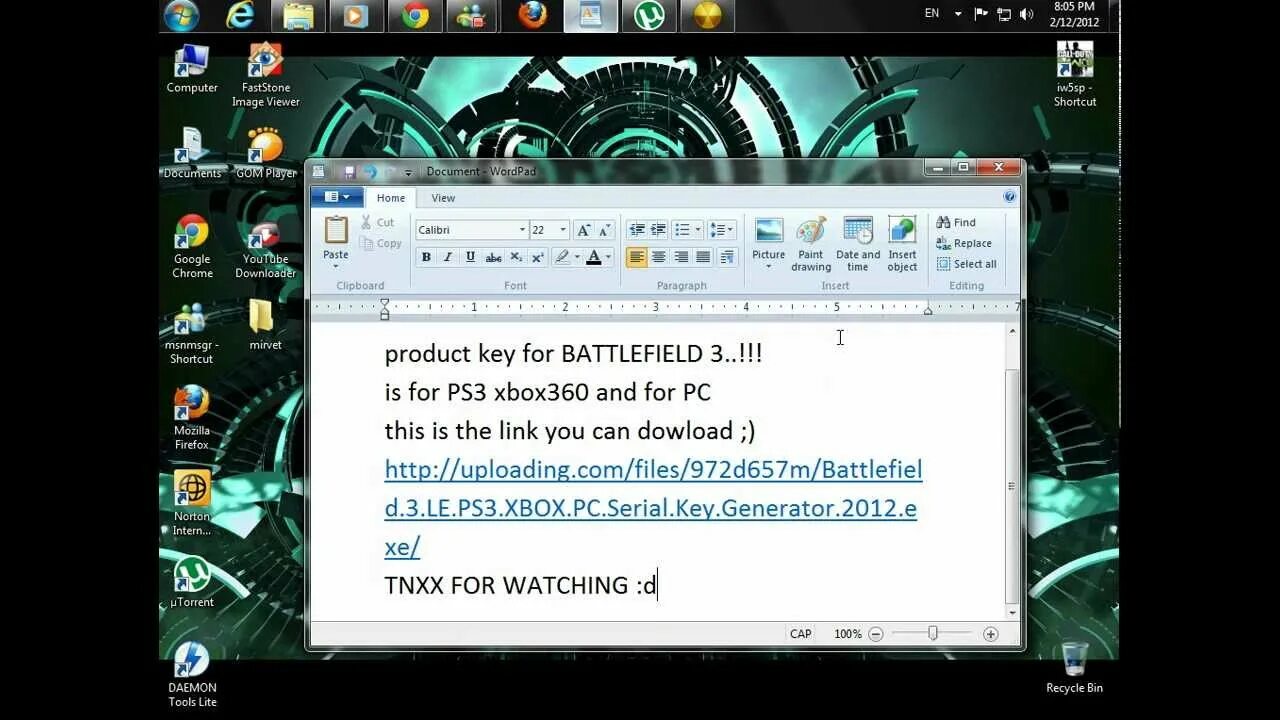This screenshot has height=720, width=1280.
Task: Open the WordPad file menu button
Action: pos(337,197)
